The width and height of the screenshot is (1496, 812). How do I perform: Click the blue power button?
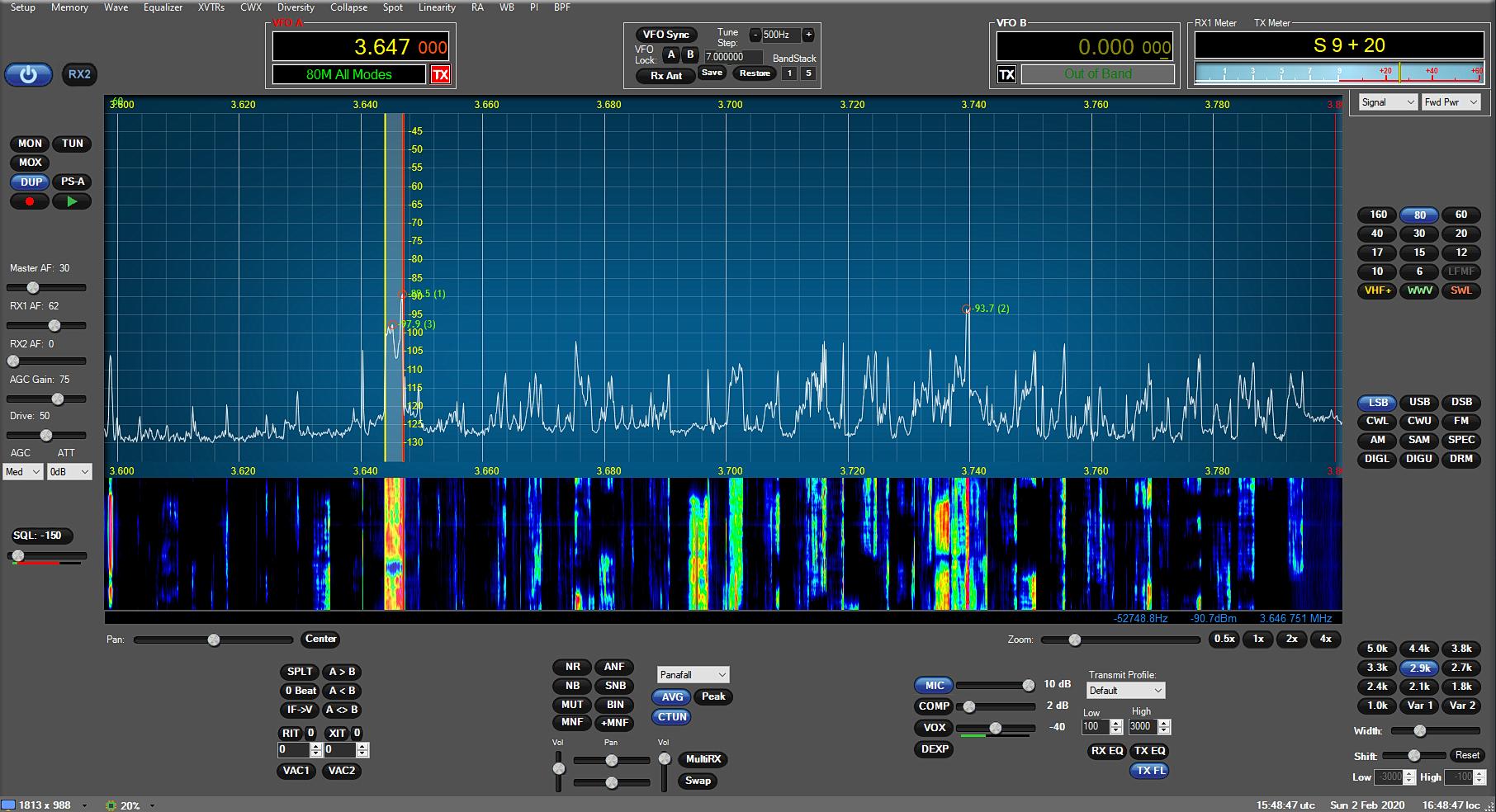28,74
